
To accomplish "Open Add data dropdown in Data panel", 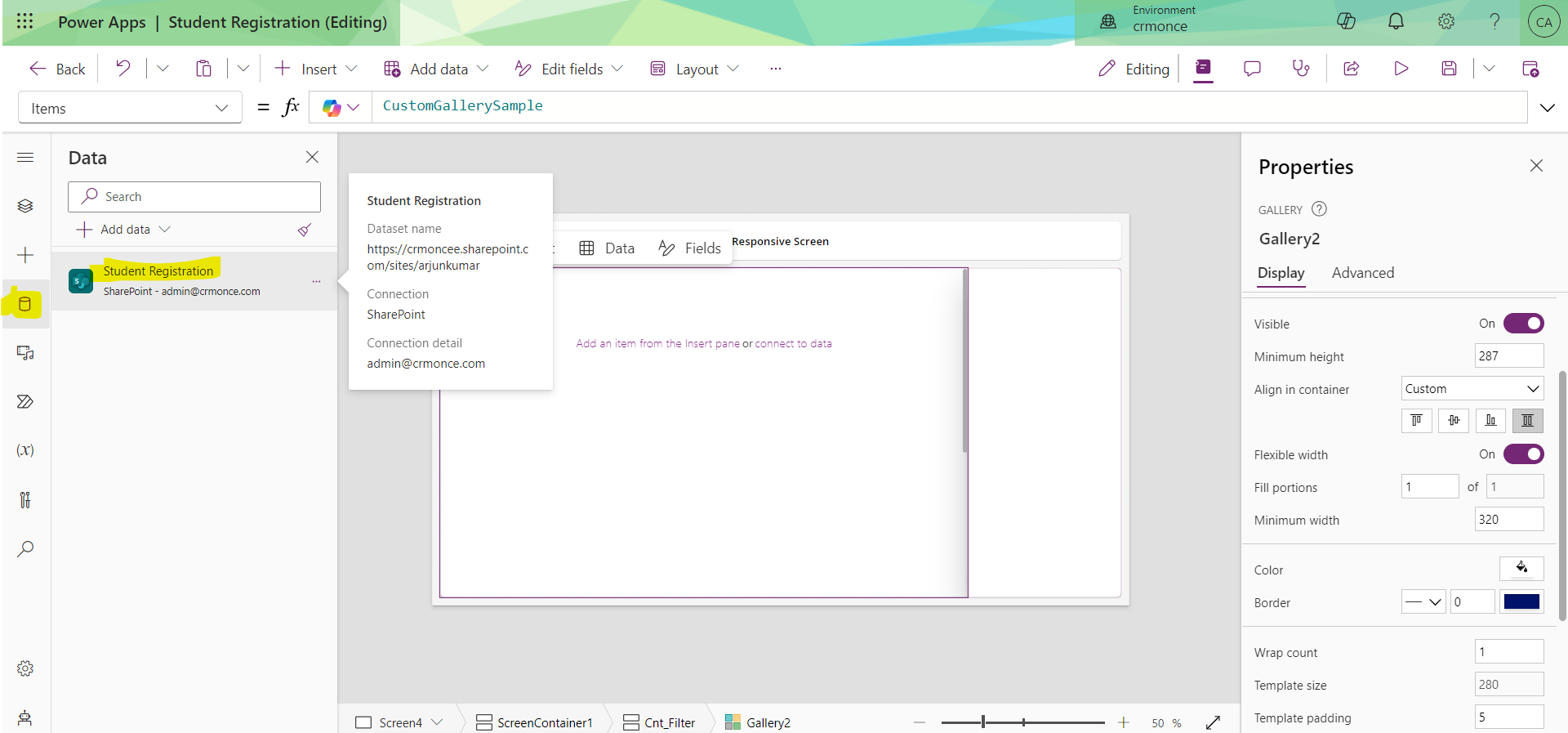I will click(124, 230).
